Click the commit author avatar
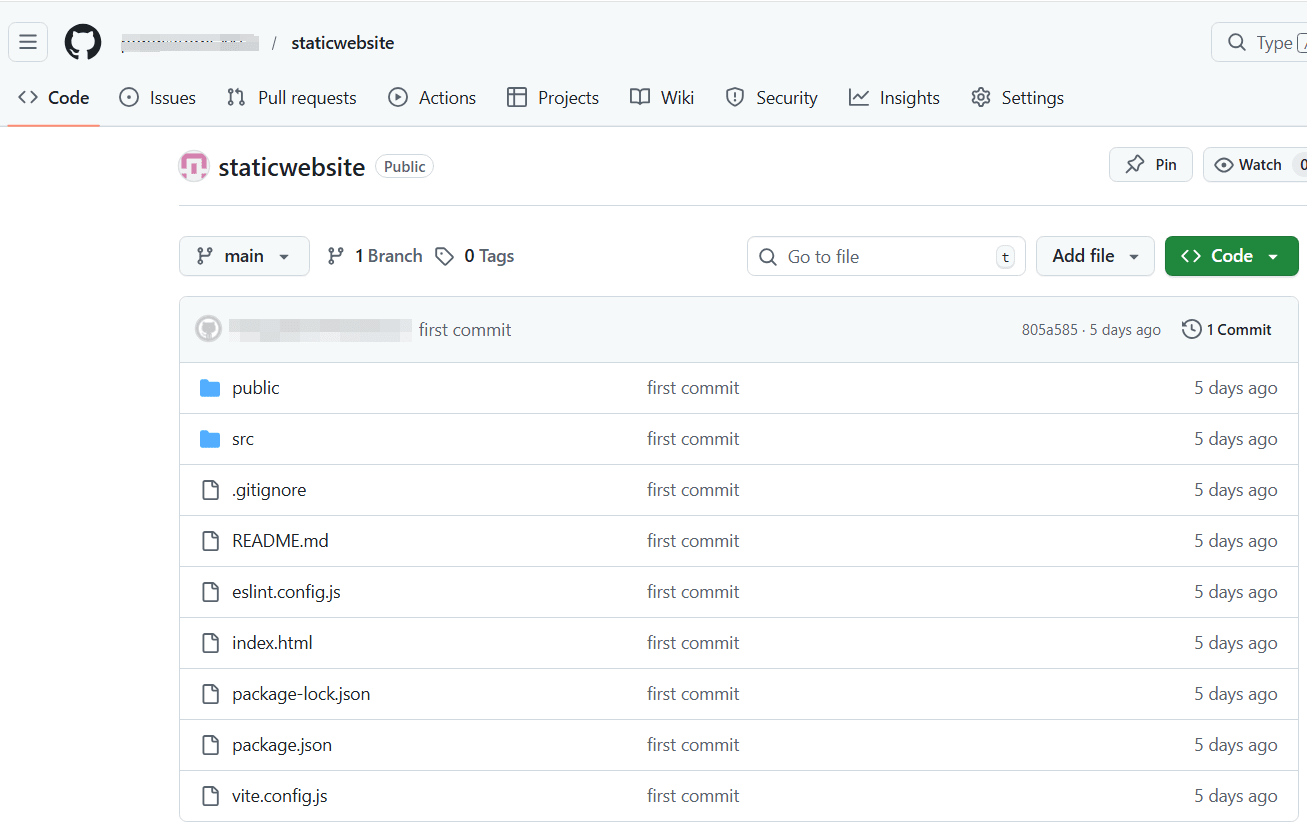This screenshot has width=1307, height=832. pos(208,329)
